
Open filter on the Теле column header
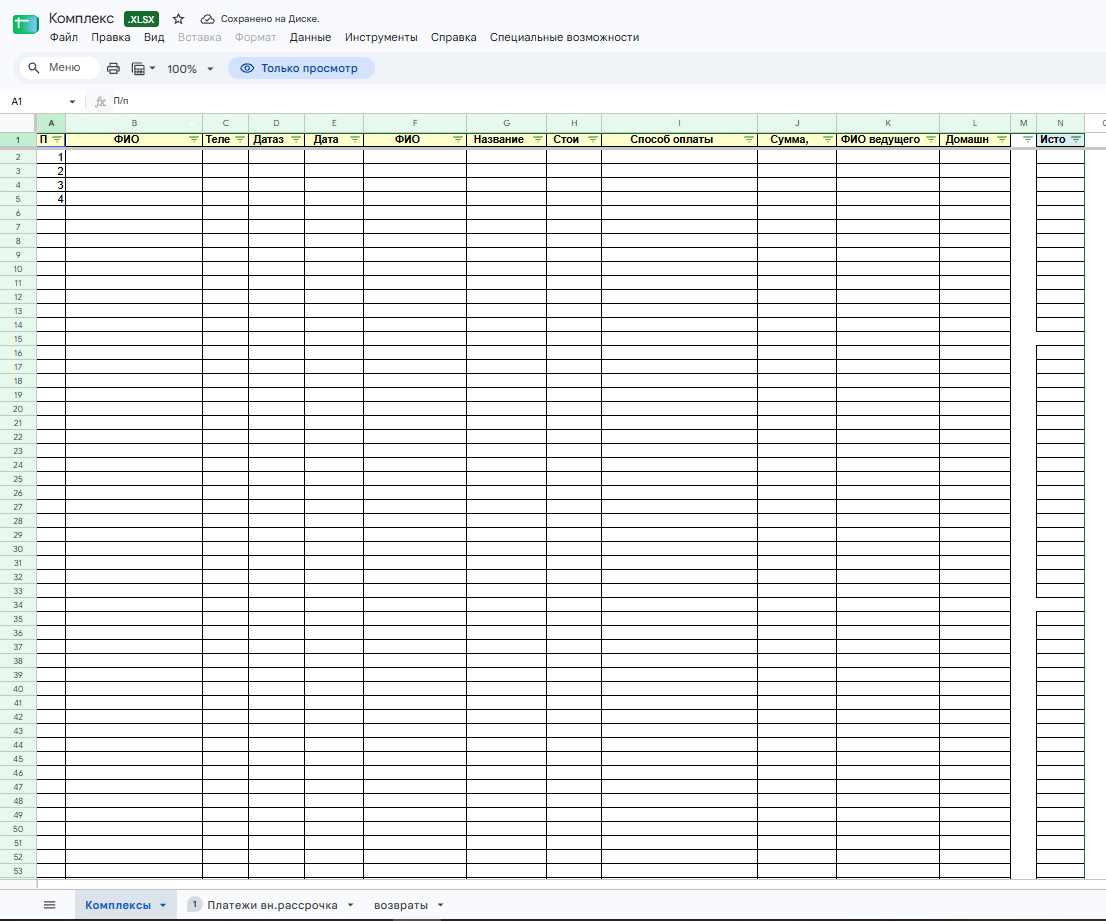click(240, 140)
